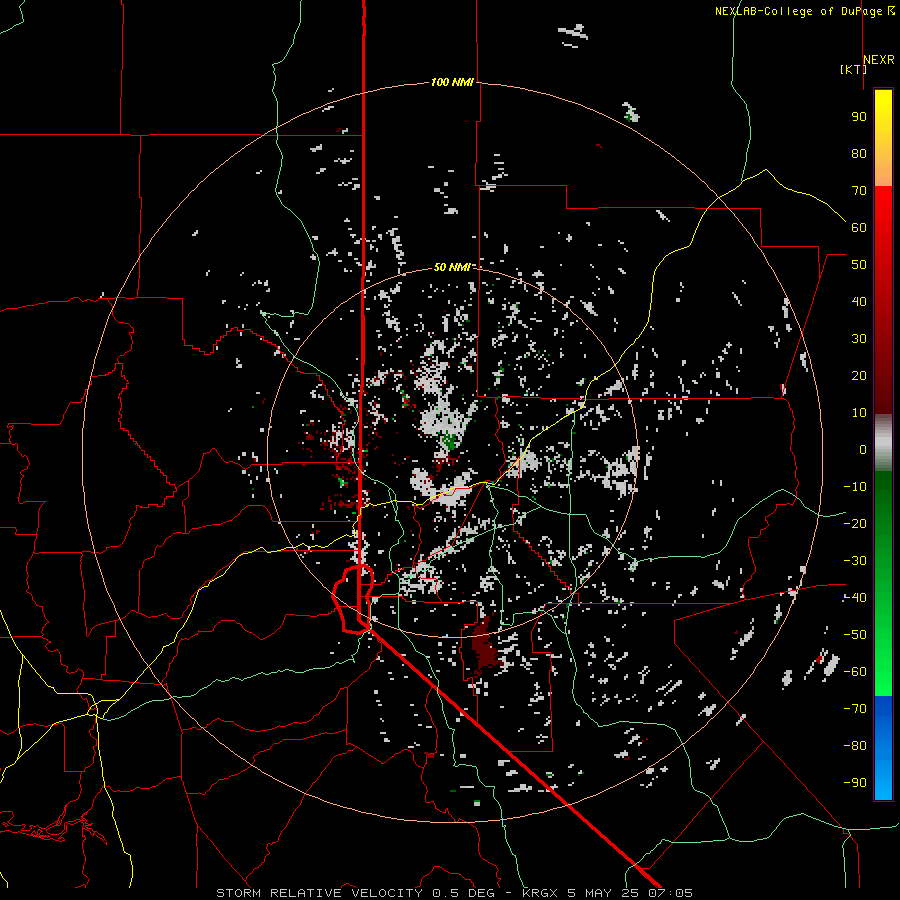Image resolution: width=900 pixels, height=900 pixels.
Task: Click the [KT] units label
Action: (853, 69)
